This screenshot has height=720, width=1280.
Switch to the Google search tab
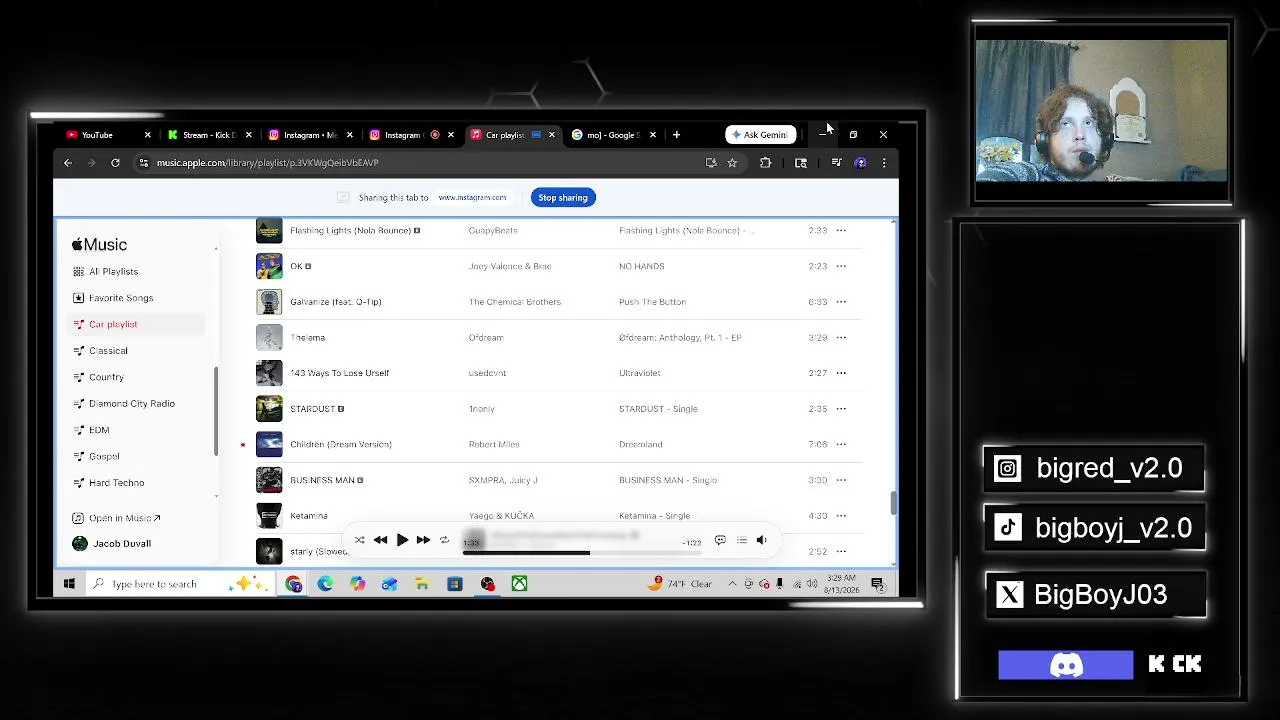[613, 135]
